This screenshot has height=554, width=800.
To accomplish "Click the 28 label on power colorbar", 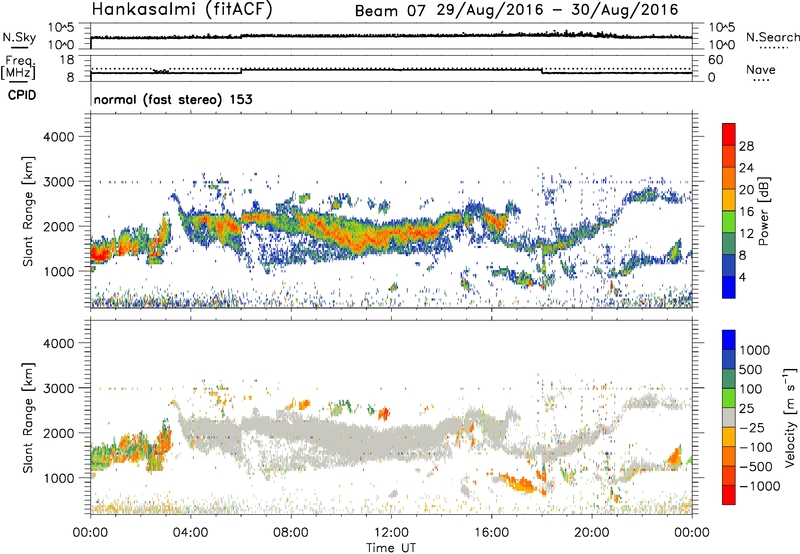I will (x=746, y=147).
